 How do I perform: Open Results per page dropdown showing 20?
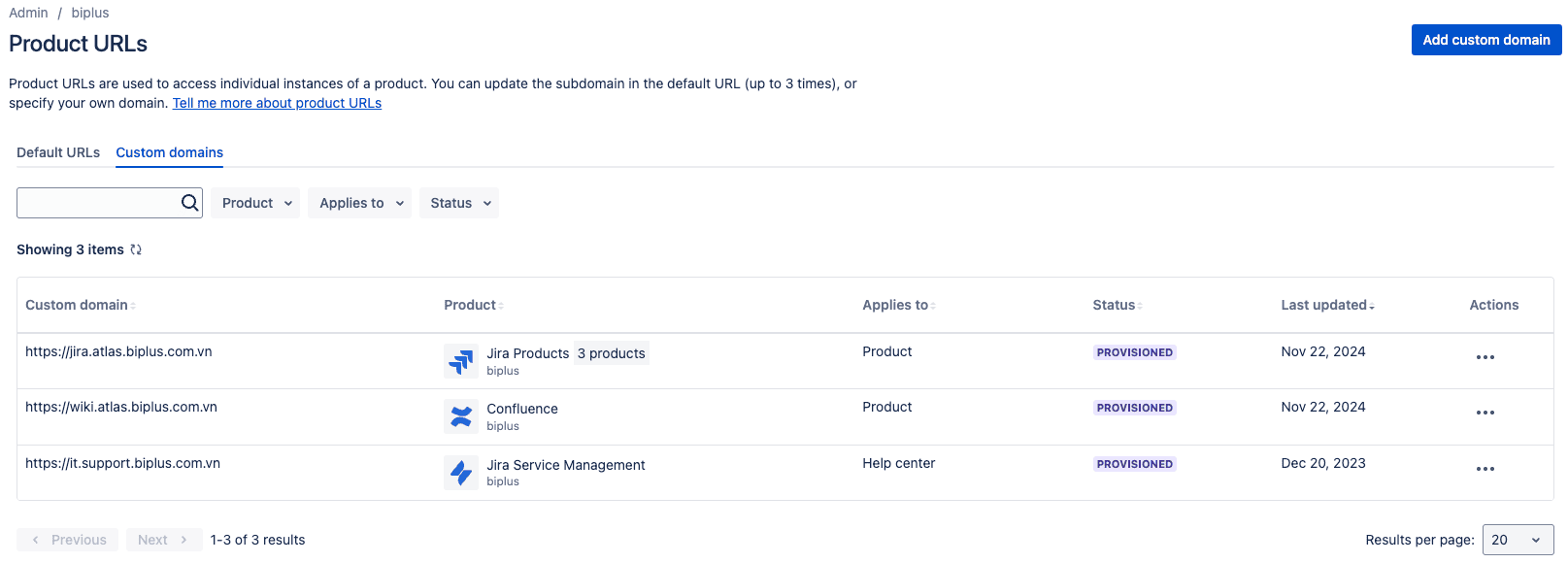pyautogui.click(x=1518, y=540)
